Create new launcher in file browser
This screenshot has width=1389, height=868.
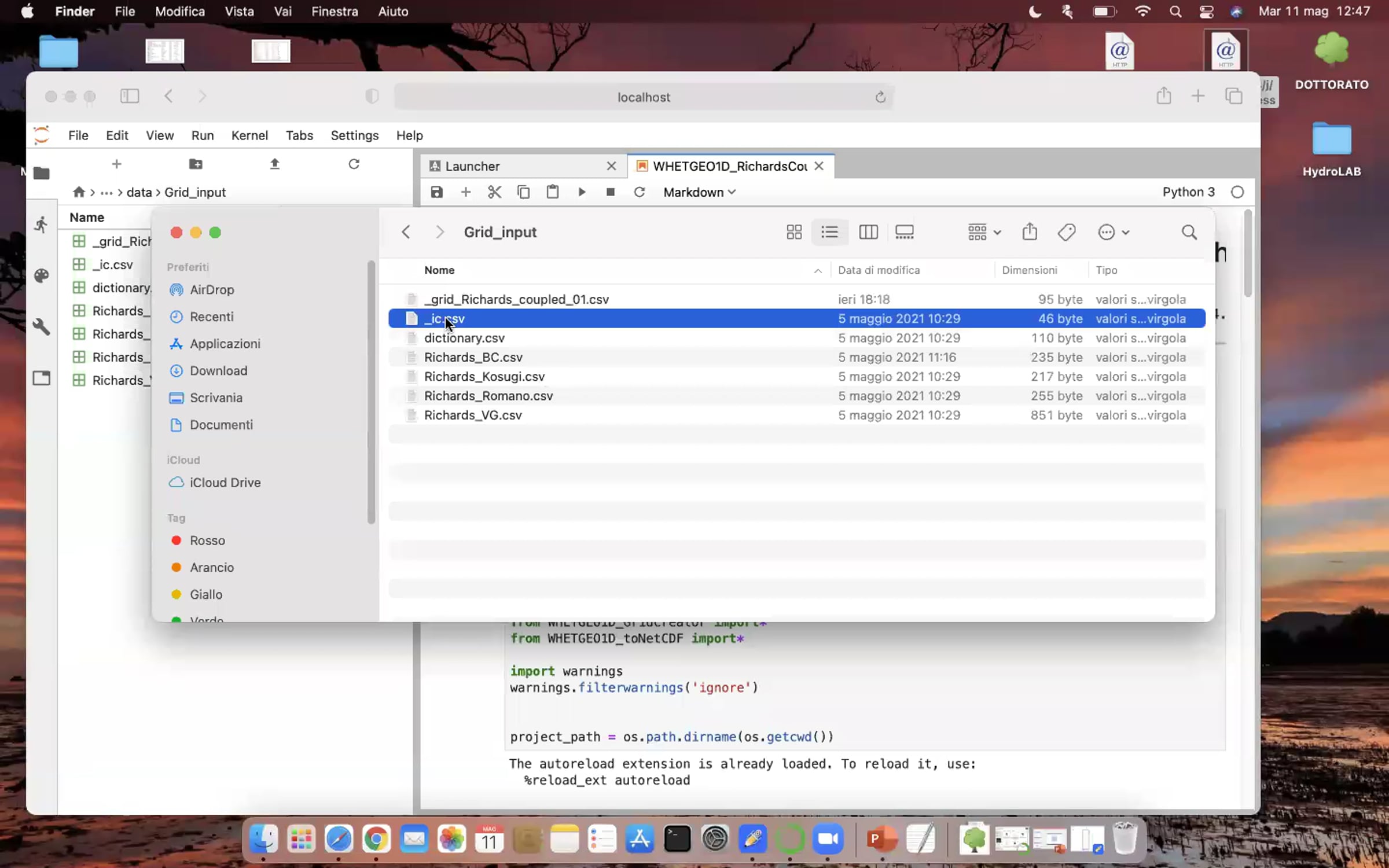116,164
